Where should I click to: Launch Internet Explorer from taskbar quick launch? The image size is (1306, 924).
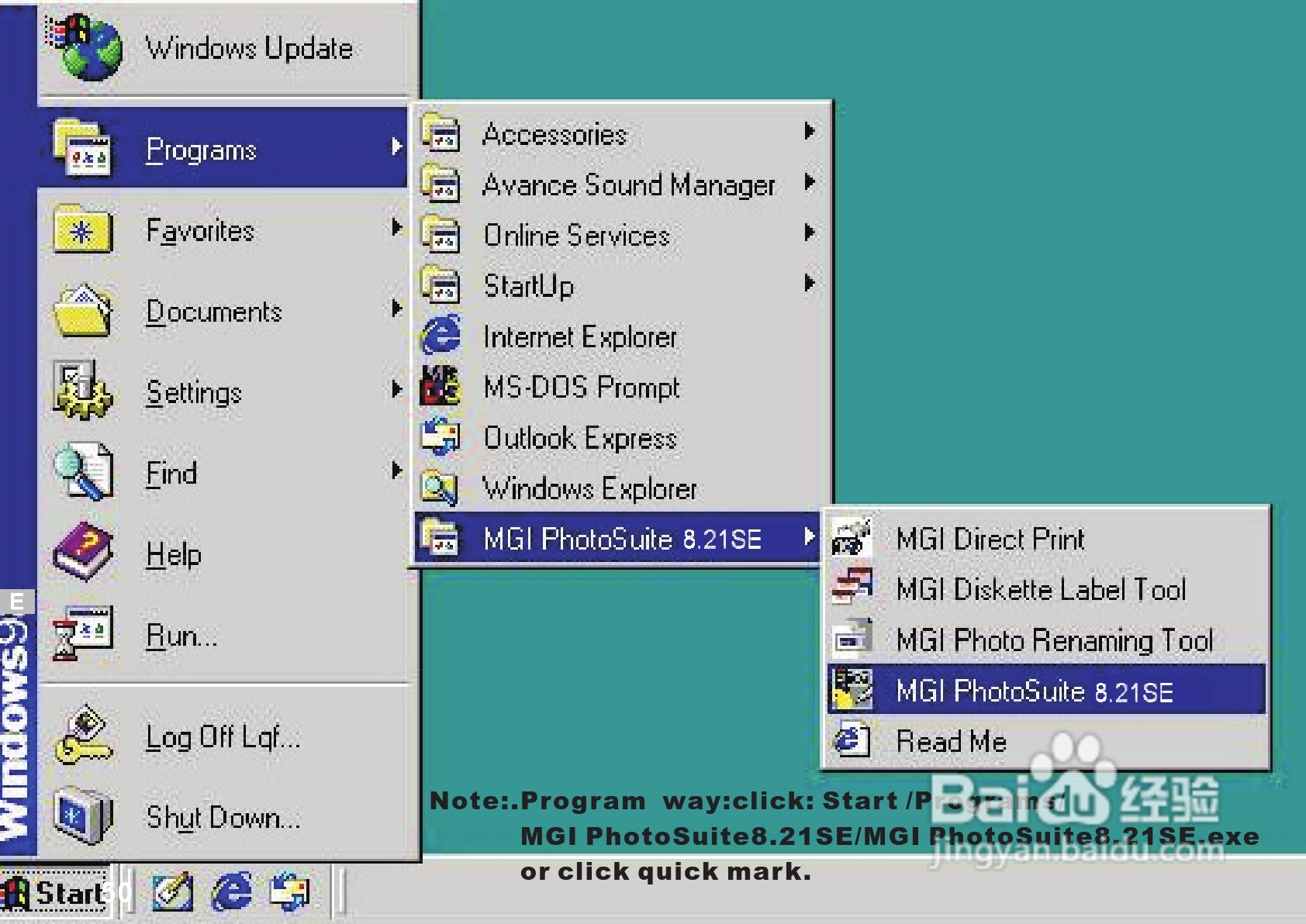[x=232, y=891]
